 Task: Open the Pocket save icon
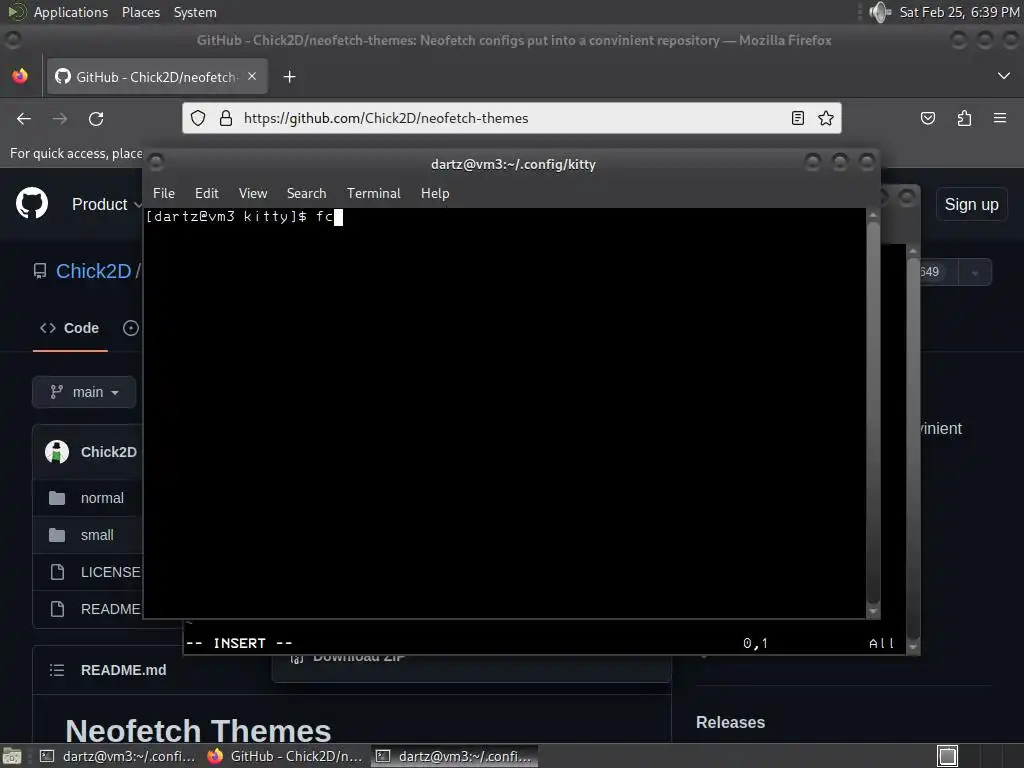pos(927,118)
